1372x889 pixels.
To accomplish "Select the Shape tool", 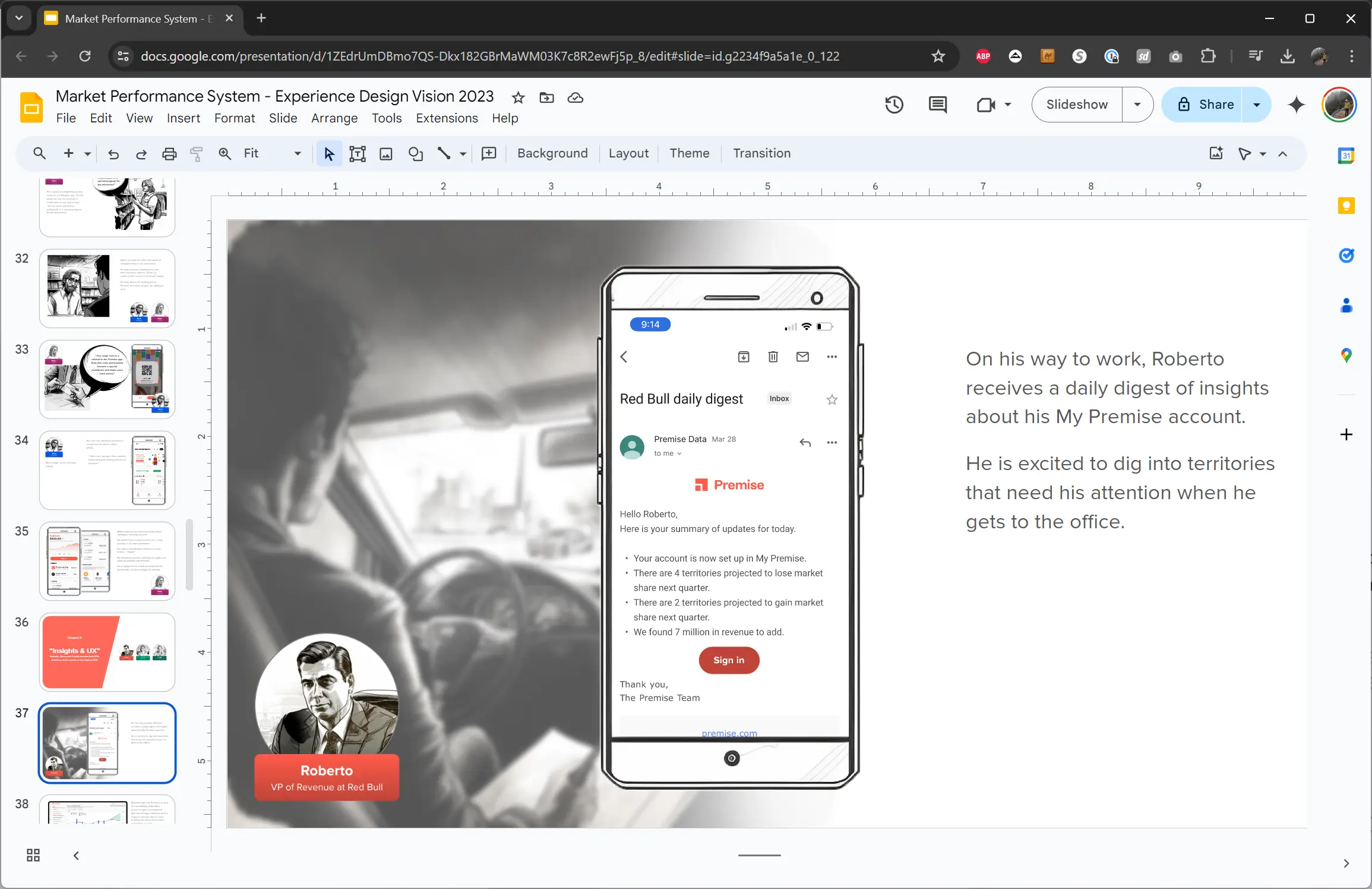I will pyautogui.click(x=415, y=153).
